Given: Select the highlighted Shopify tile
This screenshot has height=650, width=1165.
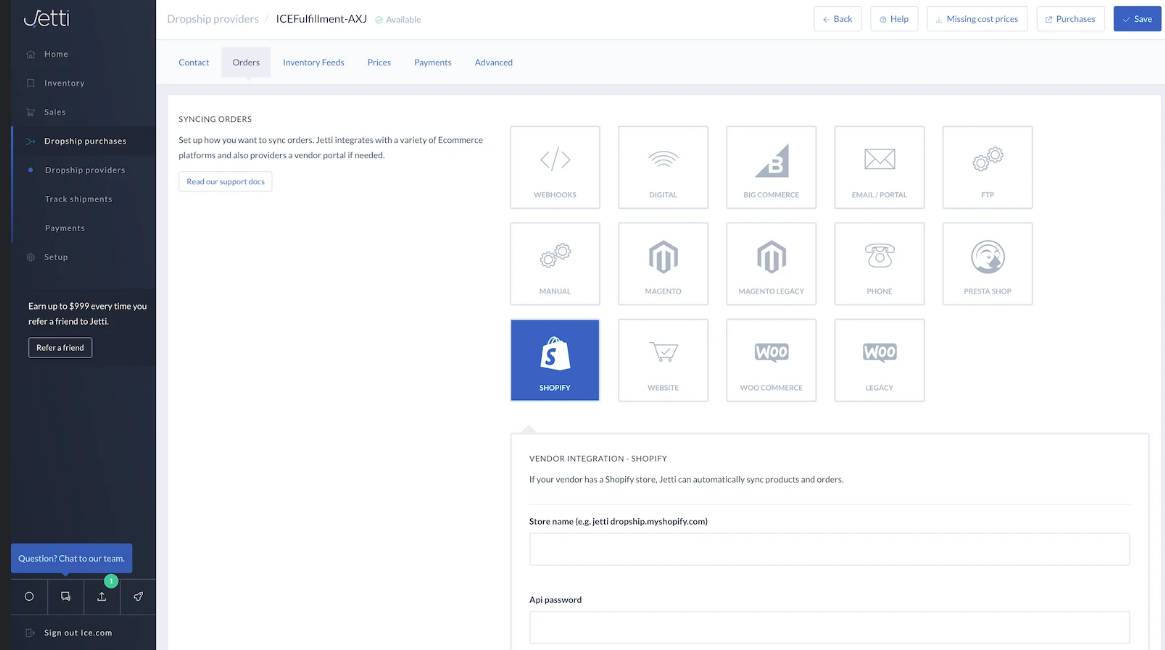Looking at the screenshot, I should point(555,360).
